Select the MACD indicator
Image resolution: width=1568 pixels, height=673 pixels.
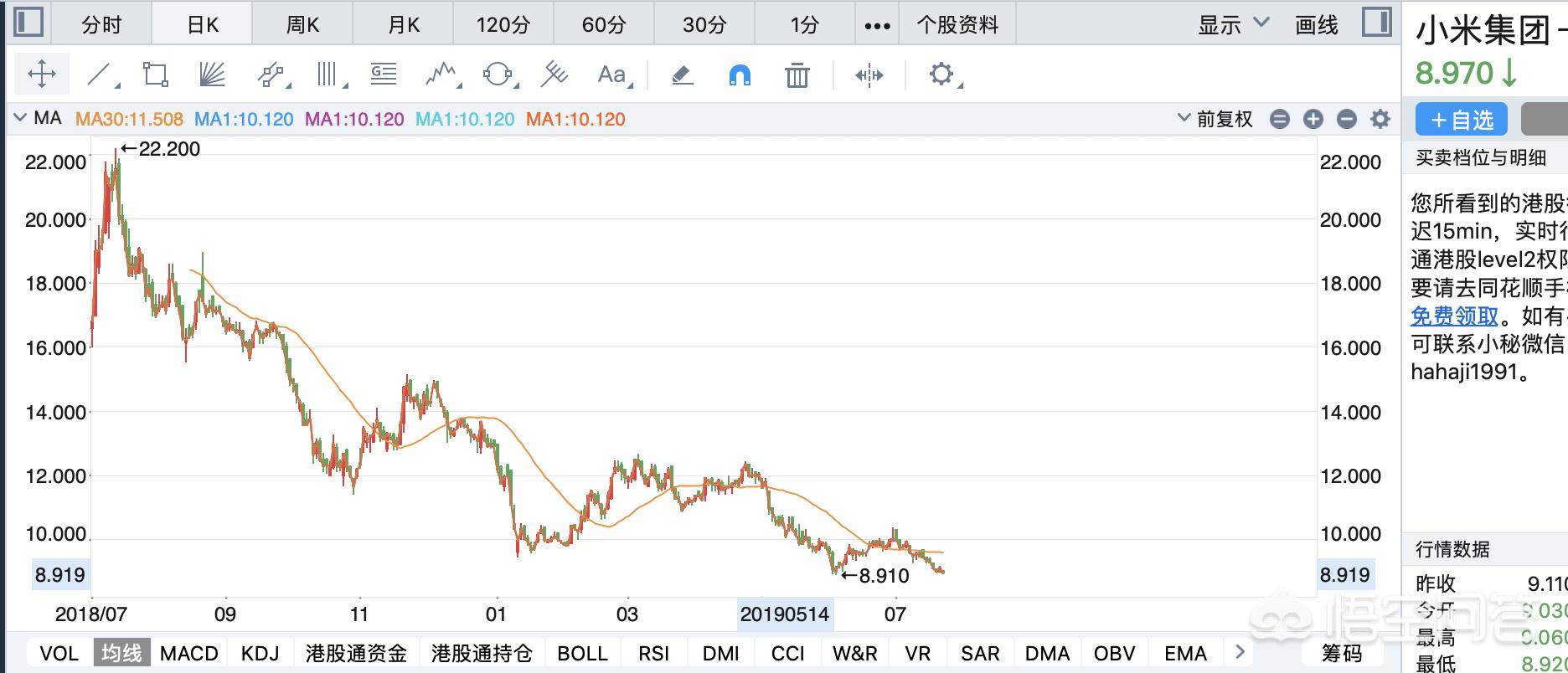pyautogui.click(x=189, y=653)
